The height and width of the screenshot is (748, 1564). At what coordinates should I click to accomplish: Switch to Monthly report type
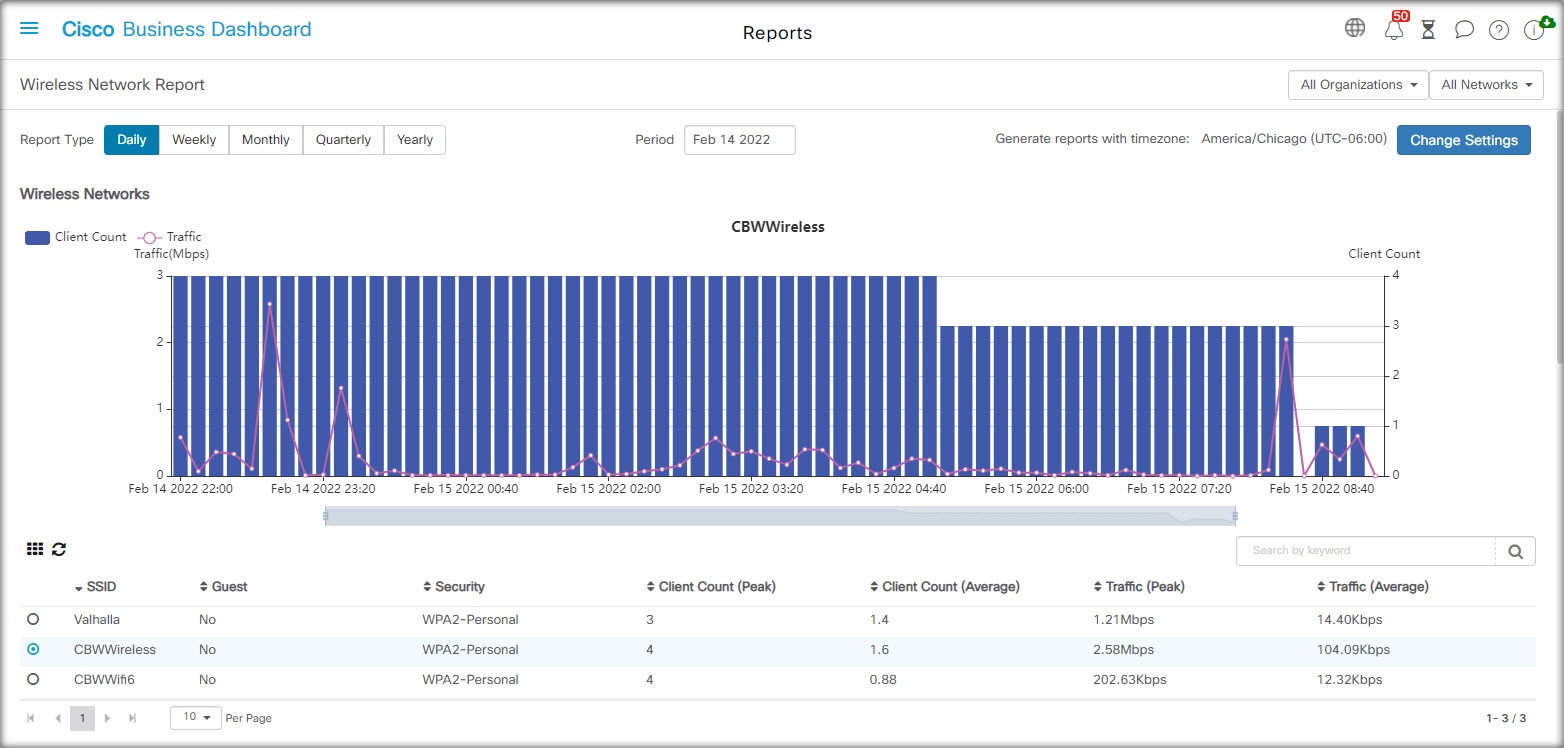click(x=266, y=140)
